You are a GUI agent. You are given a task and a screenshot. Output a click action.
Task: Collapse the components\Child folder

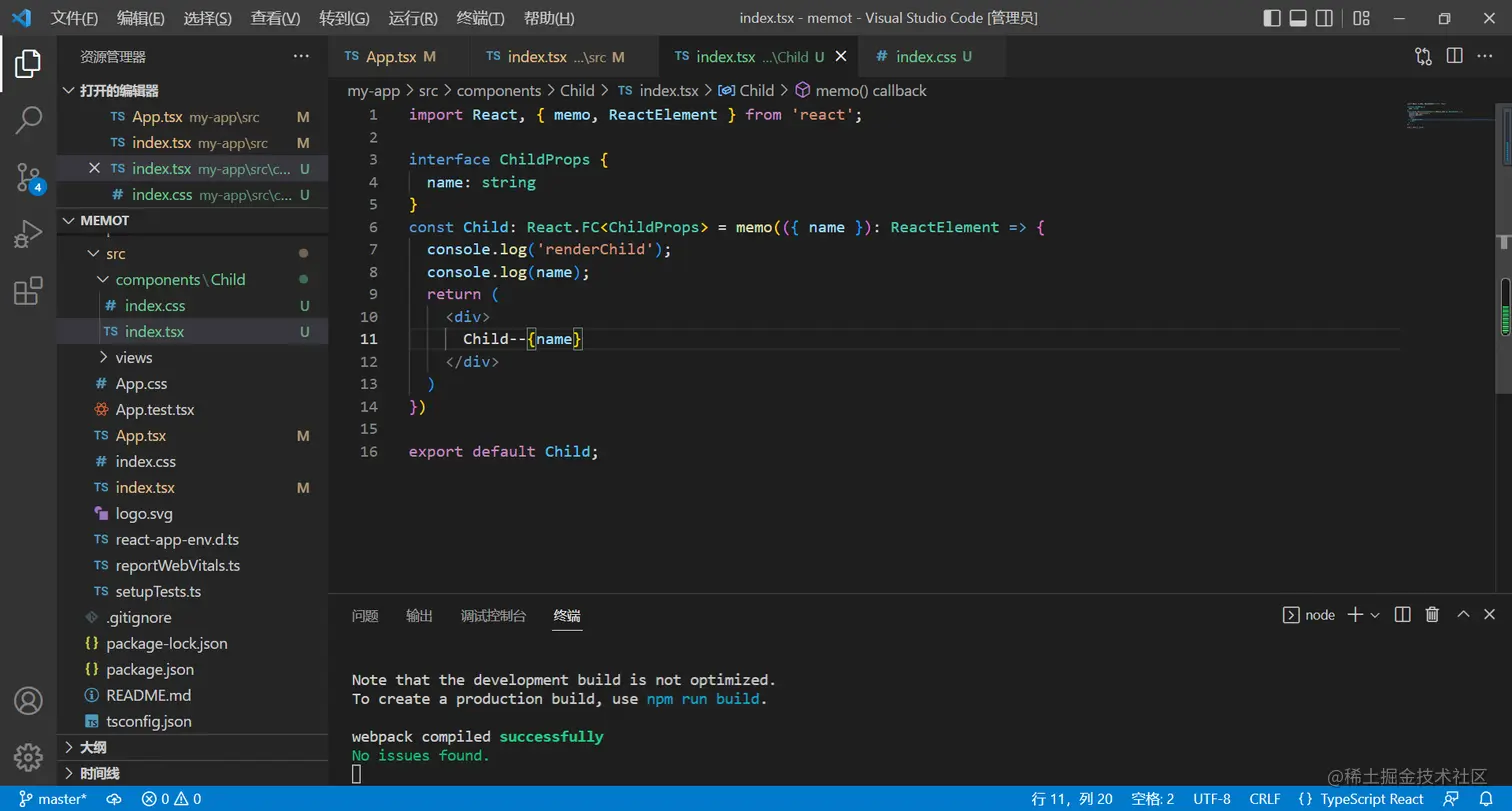(x=192, y=280)
